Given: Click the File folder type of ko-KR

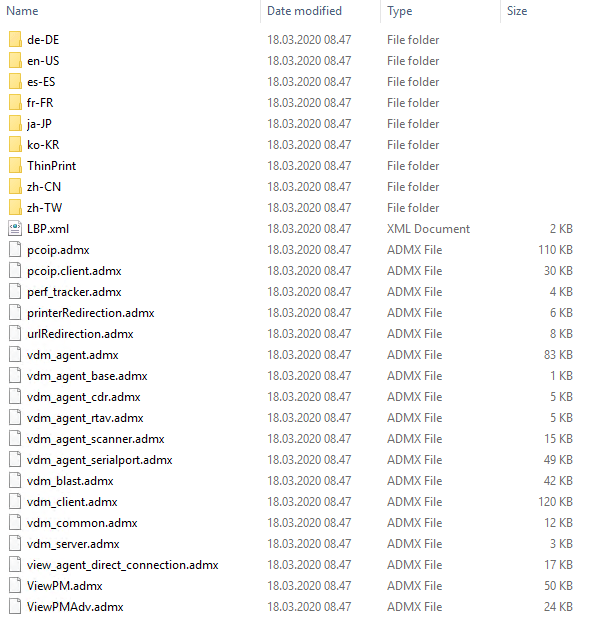Looking at the screenshot, I should pos(413,145).
